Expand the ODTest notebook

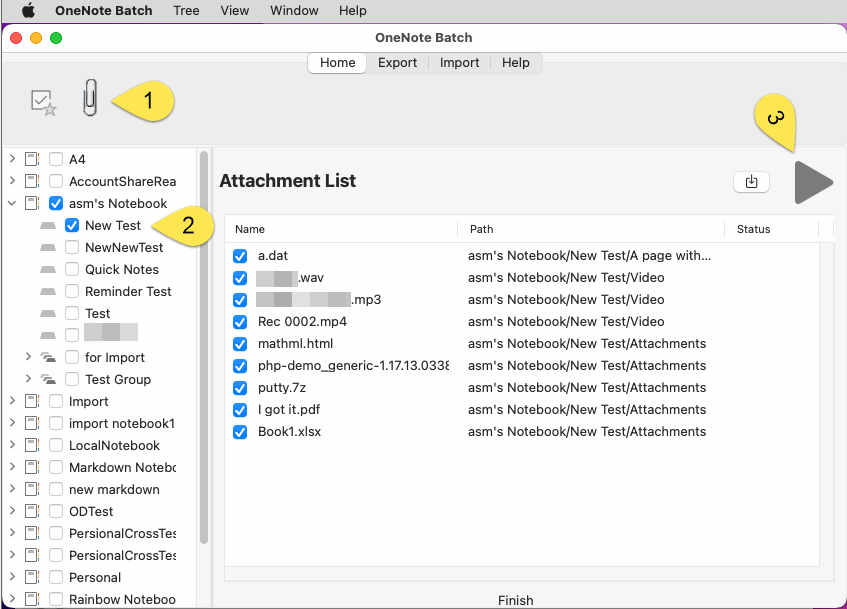click(12, 511)
